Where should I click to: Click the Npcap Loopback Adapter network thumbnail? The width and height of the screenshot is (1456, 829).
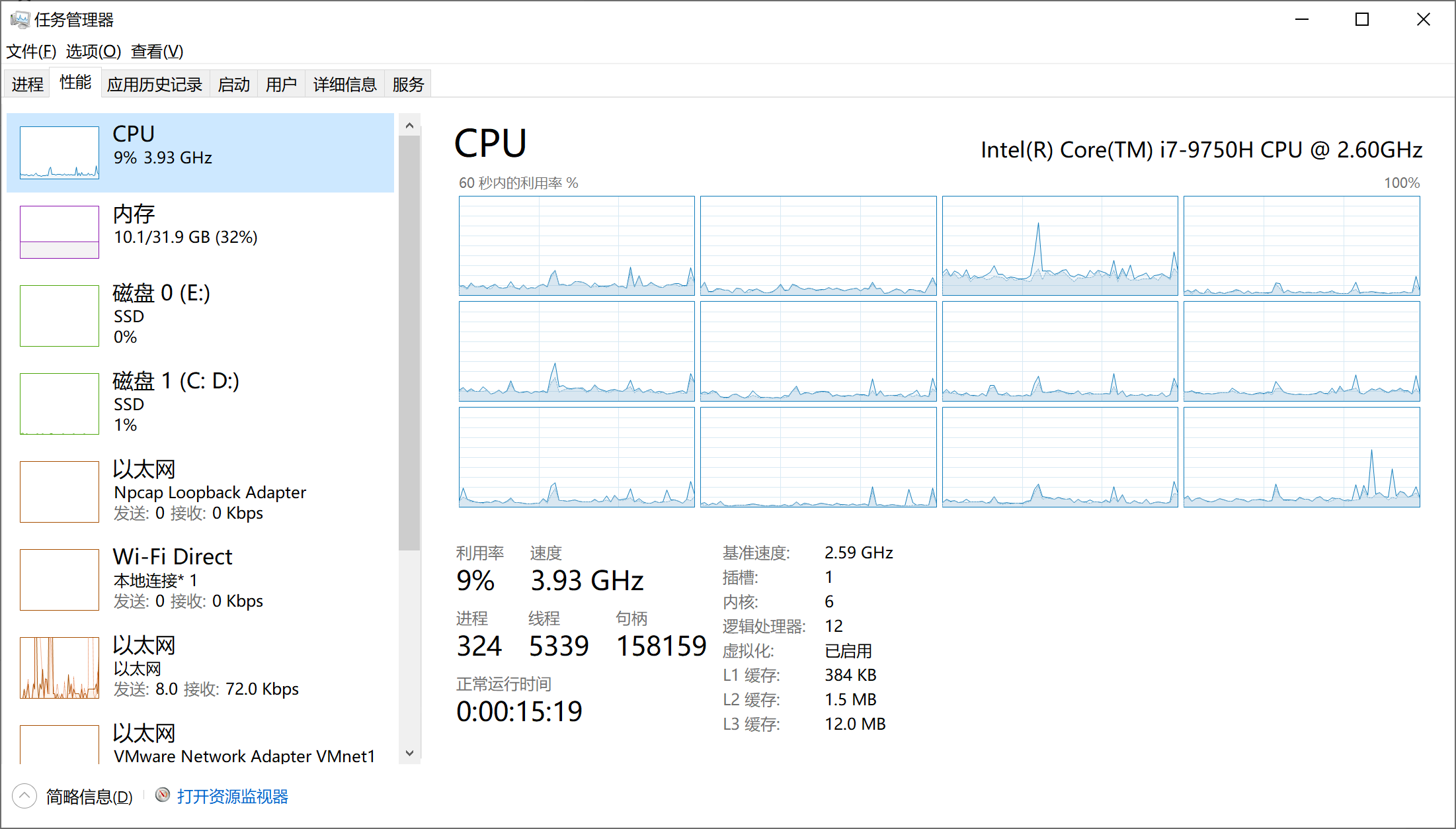click(x=60, y=492)
